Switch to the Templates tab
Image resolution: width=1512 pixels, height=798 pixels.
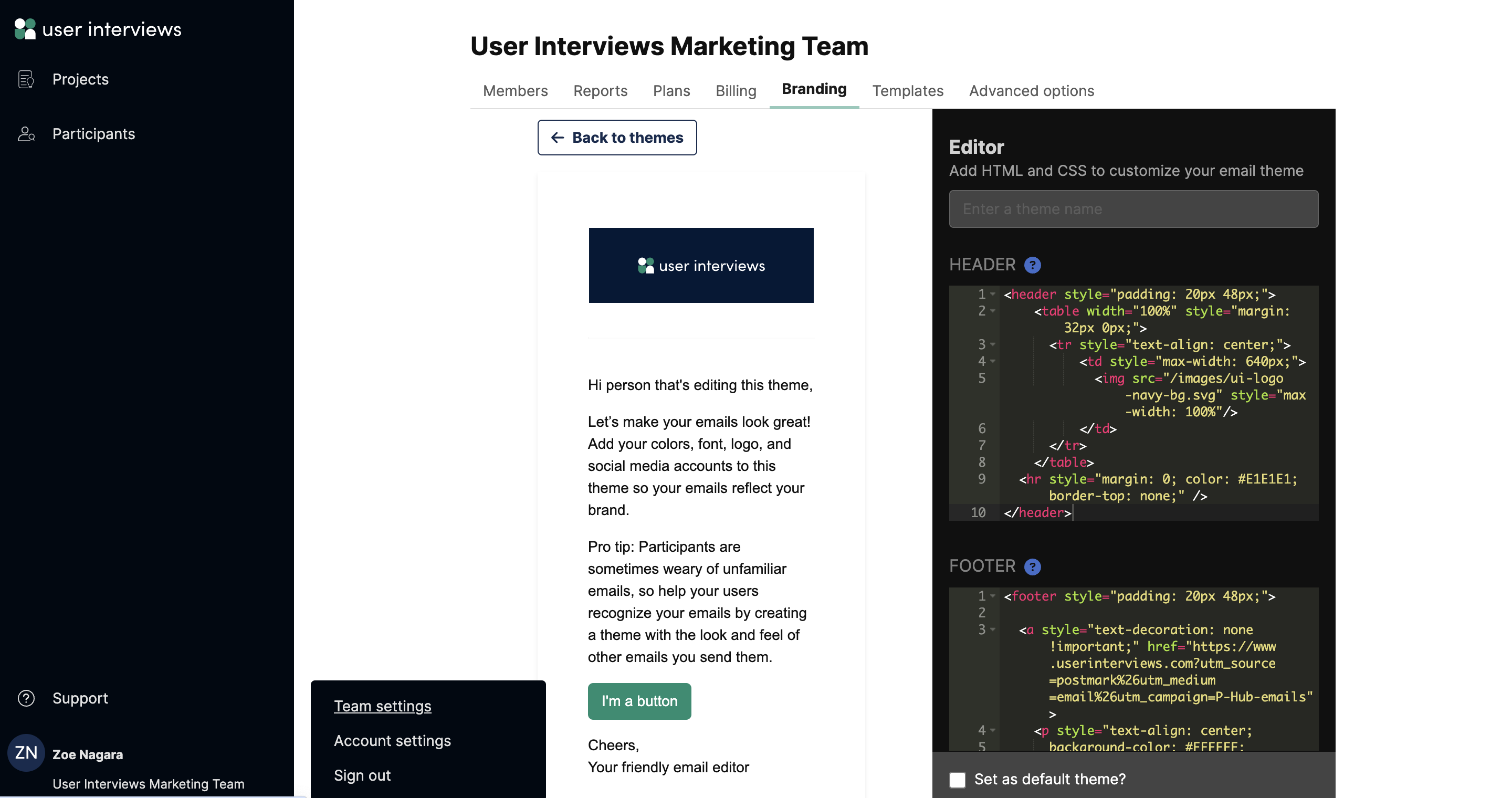(907, 91)
